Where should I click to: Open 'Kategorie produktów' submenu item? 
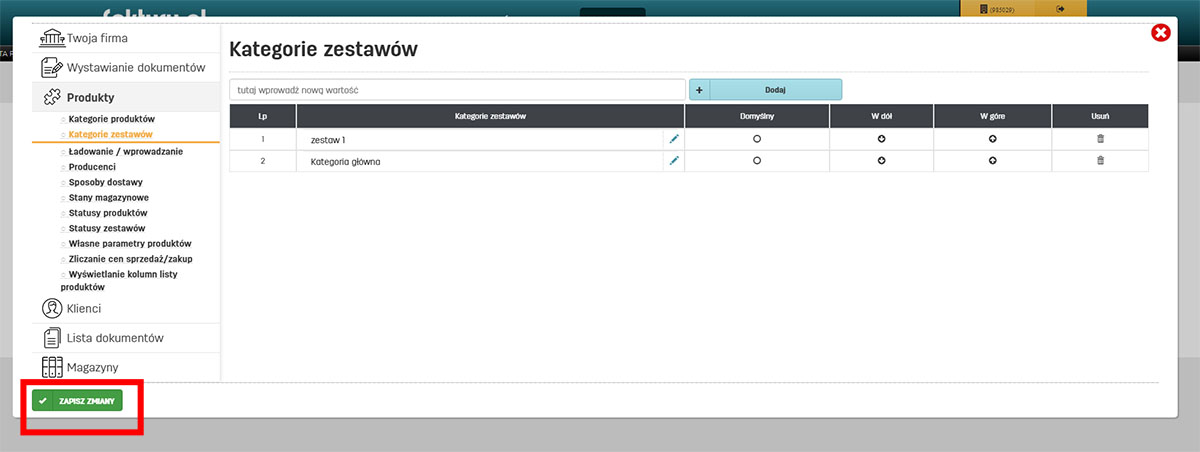coord(111,119)
